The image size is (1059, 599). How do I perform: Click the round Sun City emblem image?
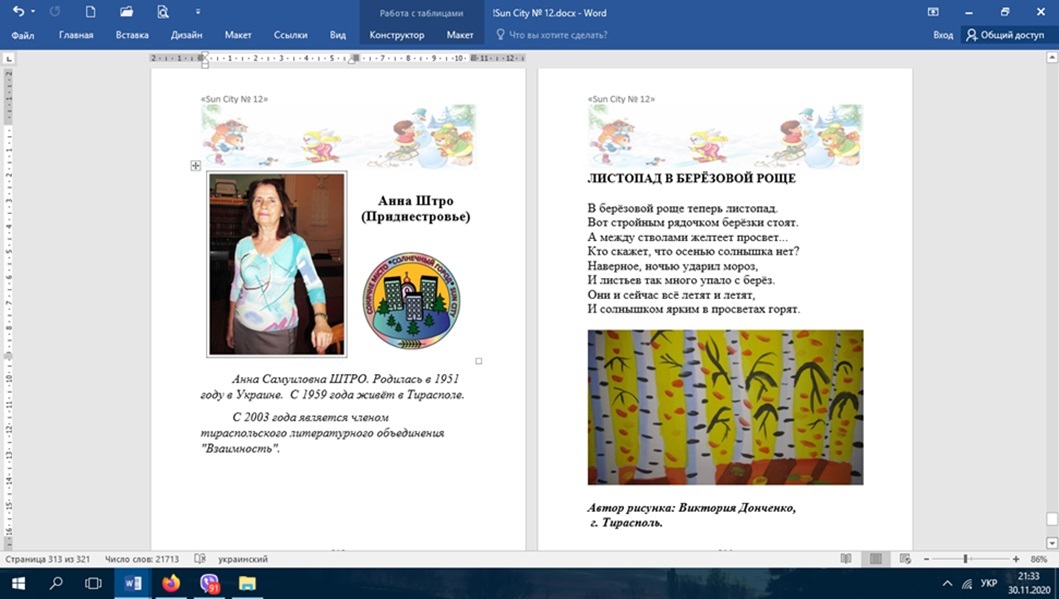tap(411, 301)
